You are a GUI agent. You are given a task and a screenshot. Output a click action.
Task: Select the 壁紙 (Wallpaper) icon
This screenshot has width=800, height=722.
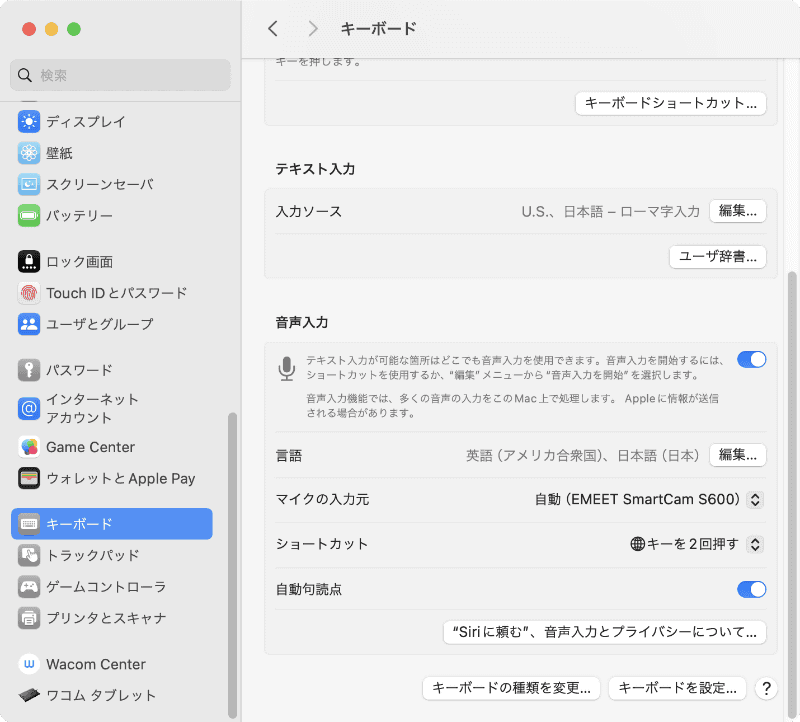[x=32, y=153]
